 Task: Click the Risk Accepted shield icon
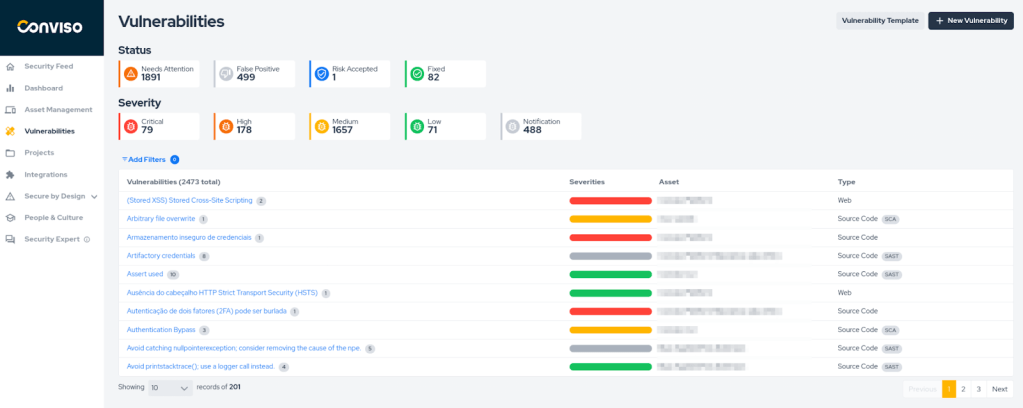point(321,74)
